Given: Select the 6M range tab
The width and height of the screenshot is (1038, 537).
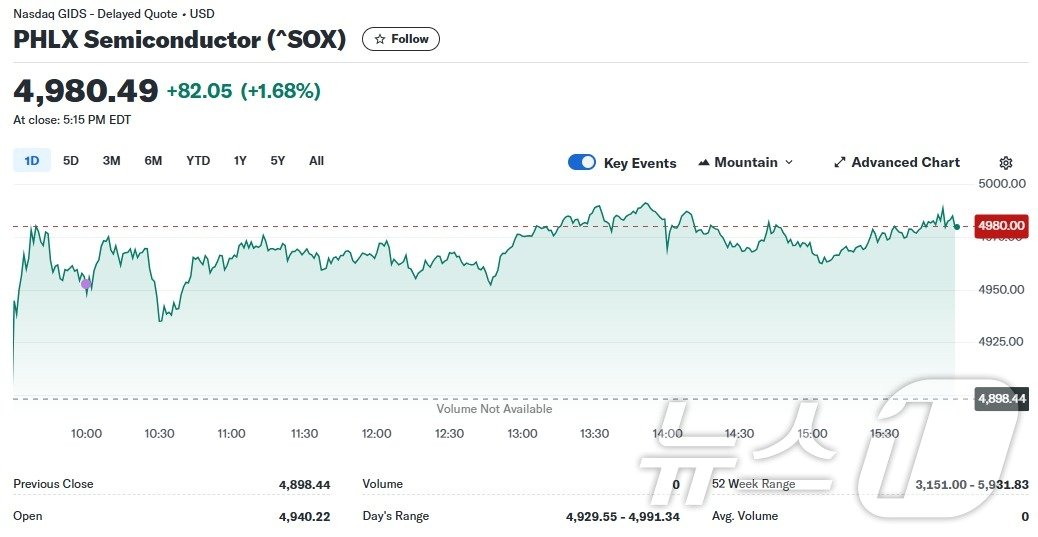Looking at the screenshot, I should [153, 161].
